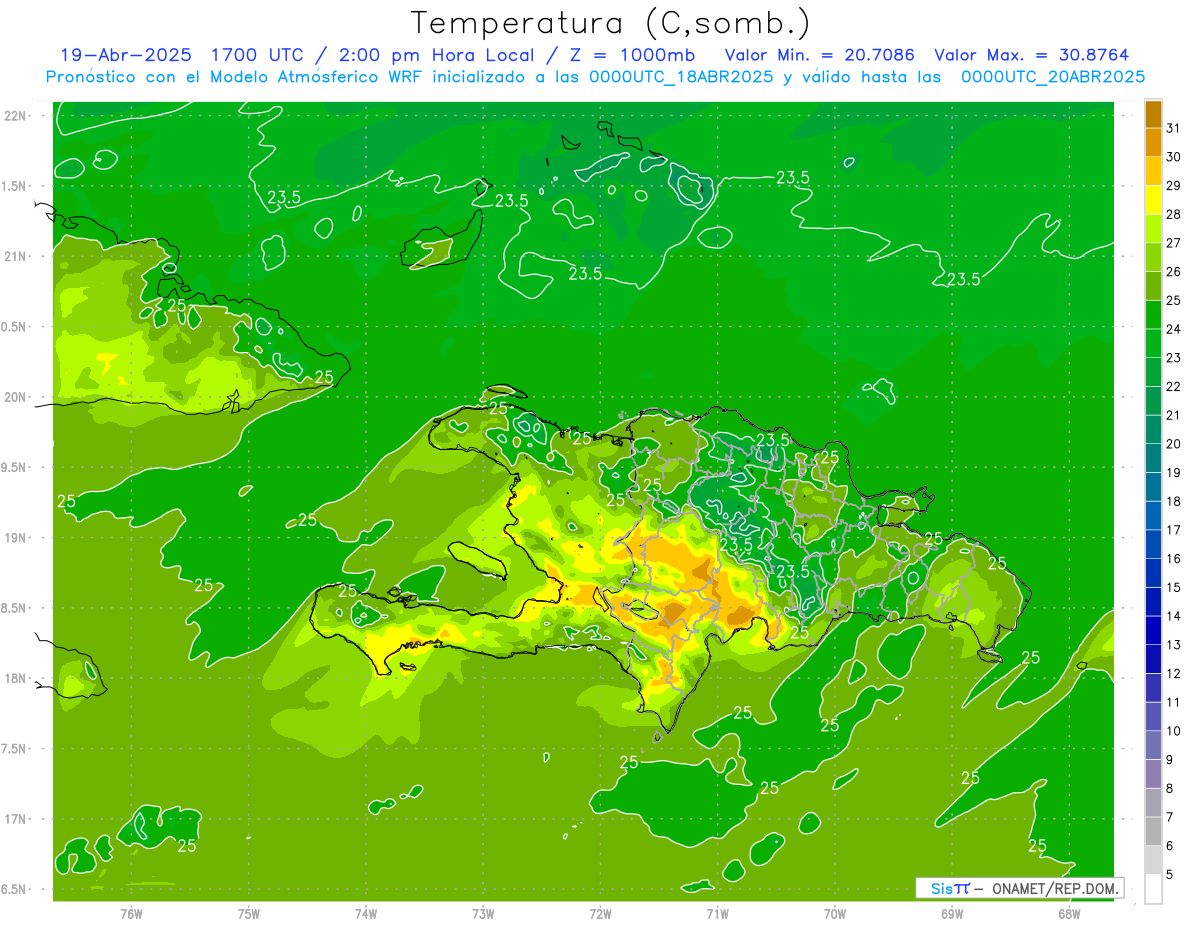Click the '75W' longitude axis label
Screen dimensions: 1200x927
pyautogui.click(x=249, y=914)
